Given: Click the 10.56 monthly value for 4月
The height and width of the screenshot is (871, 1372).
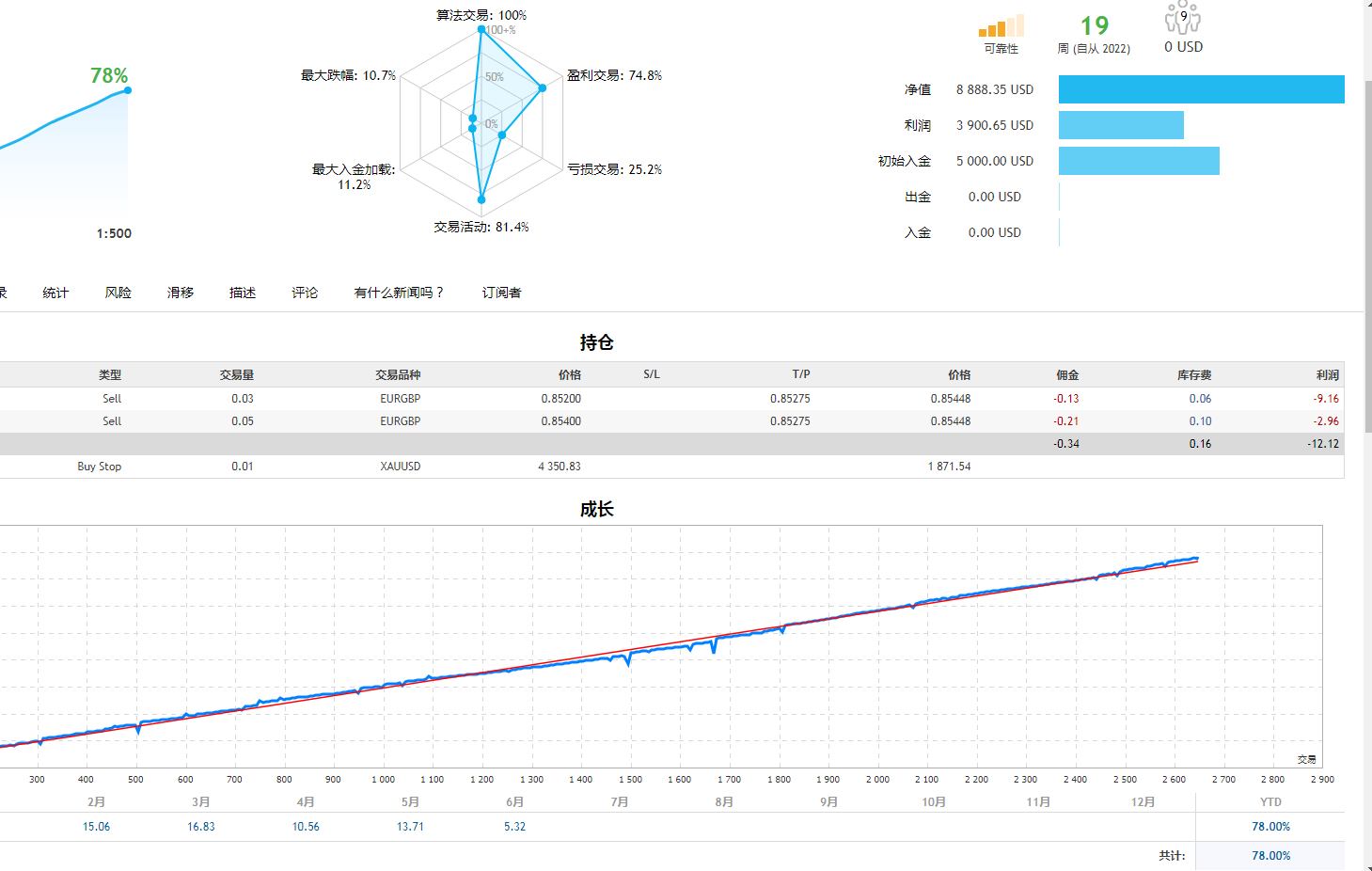Looking at the screenshot, I should pos(306,827).
